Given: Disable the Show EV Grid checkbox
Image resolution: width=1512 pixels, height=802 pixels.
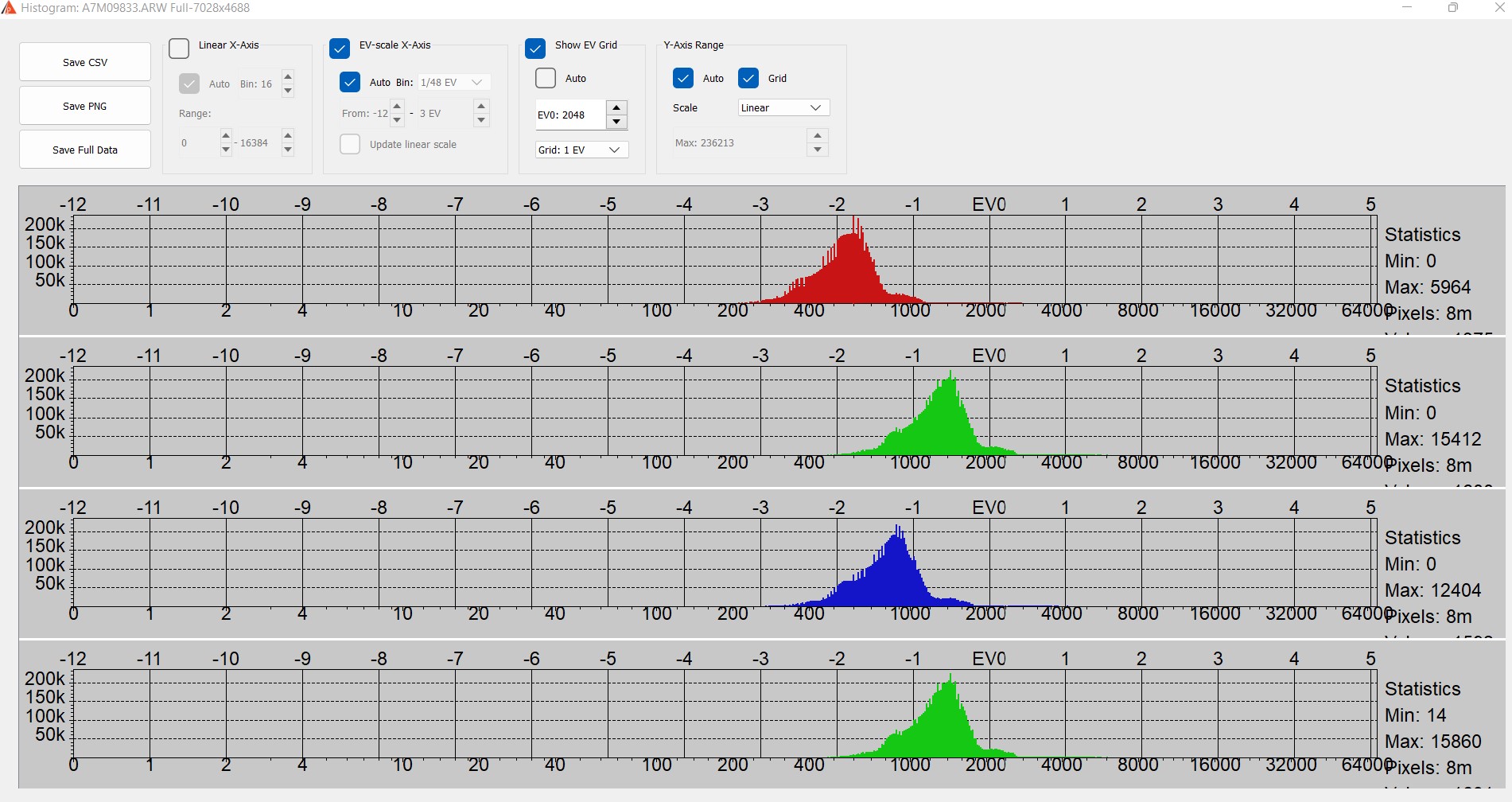Looking at the screenshot, I should click(x=535, y=48).
